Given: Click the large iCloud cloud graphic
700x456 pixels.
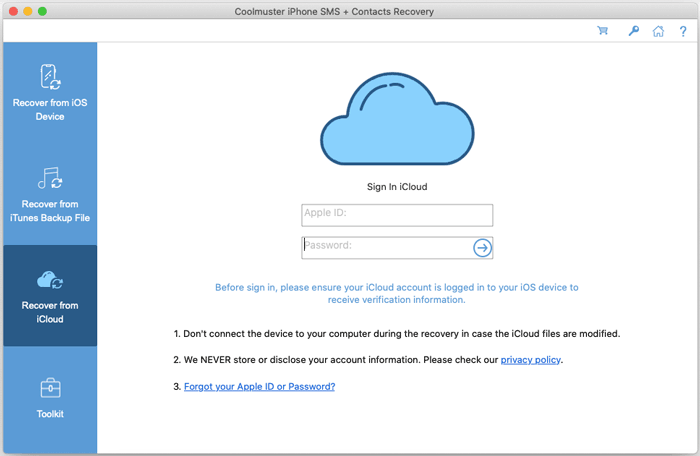Looking at the screenshot, I should [x=397, y=119].
